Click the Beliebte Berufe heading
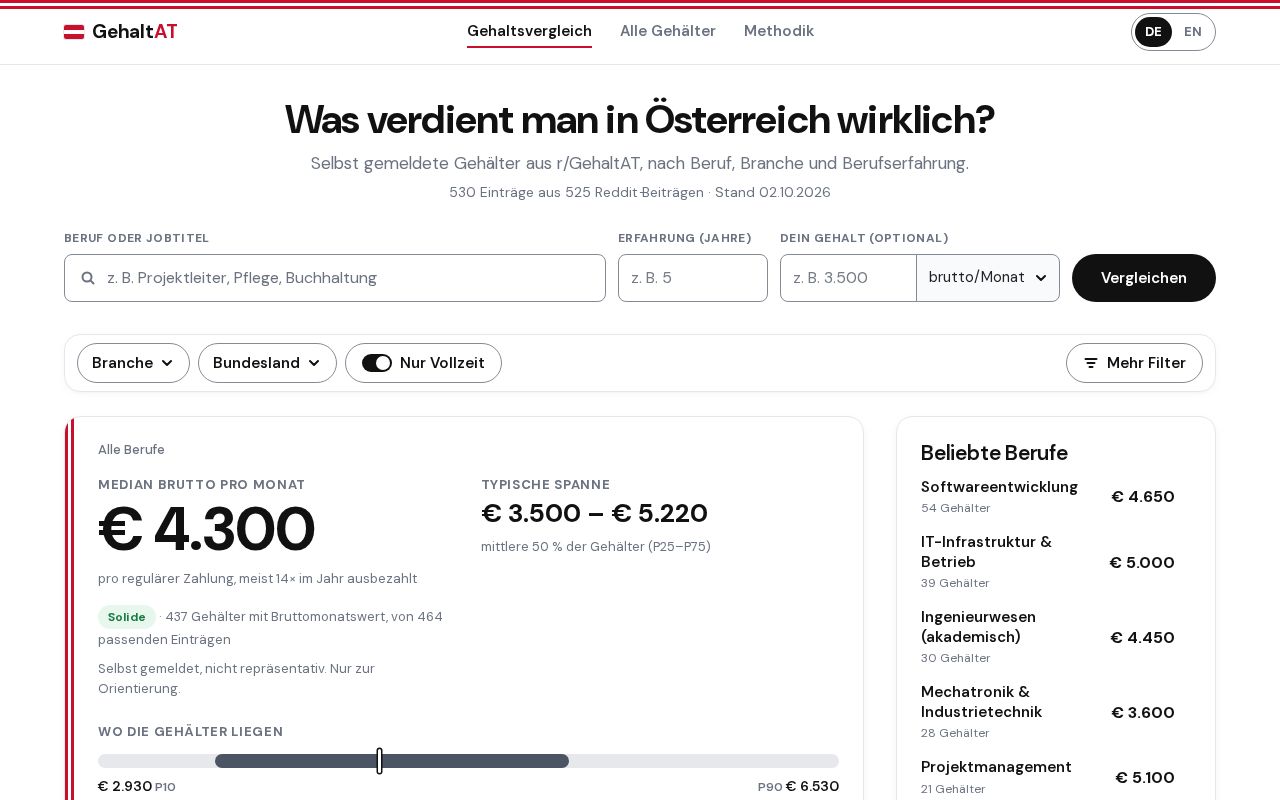Image resolution: width=1280 pixels, height=800 pixels. (x=994, y=453)
